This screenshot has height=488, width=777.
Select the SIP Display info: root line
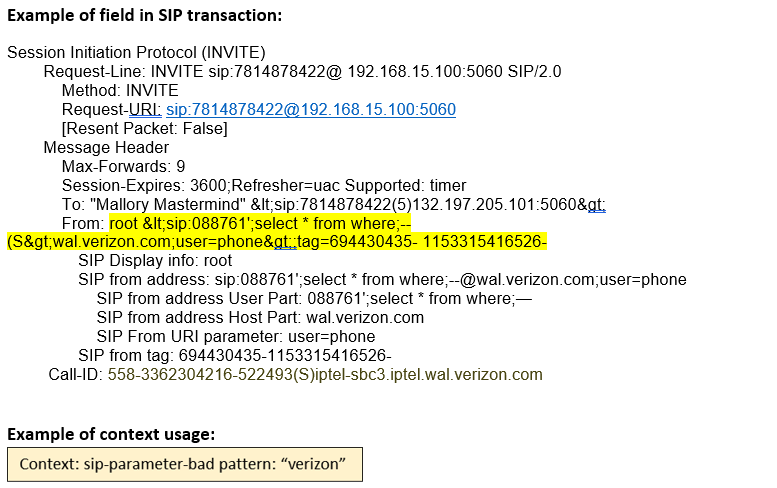pos(155,261)
